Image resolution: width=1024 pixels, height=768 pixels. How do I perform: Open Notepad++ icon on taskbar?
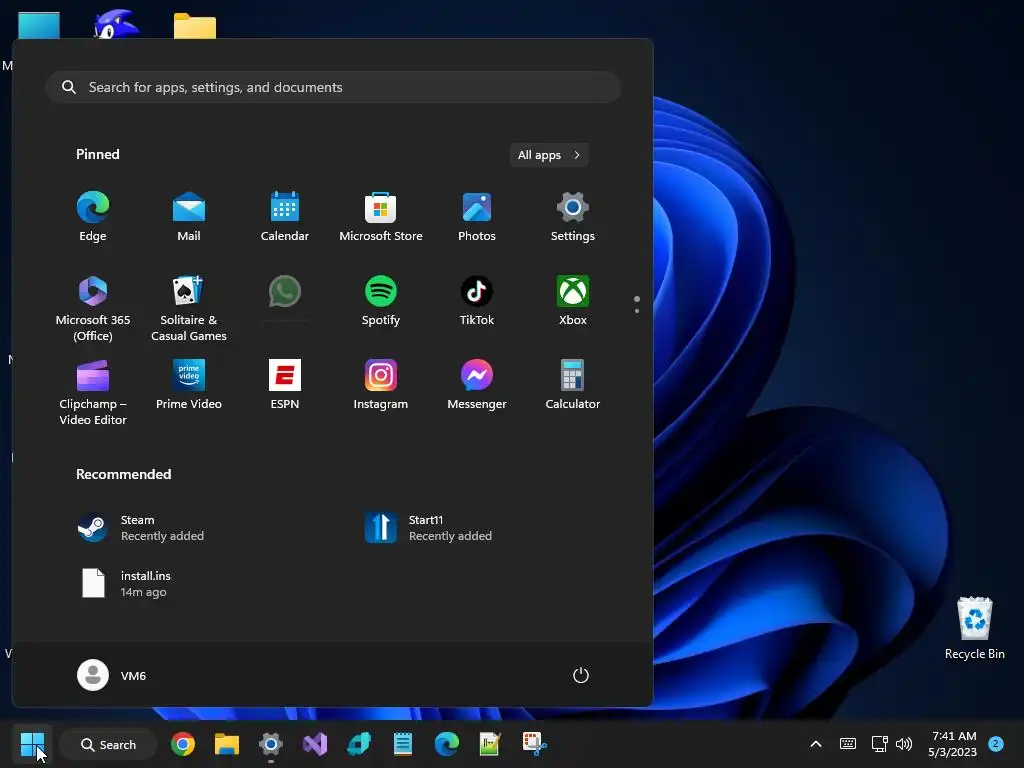[x=490, y=744]
